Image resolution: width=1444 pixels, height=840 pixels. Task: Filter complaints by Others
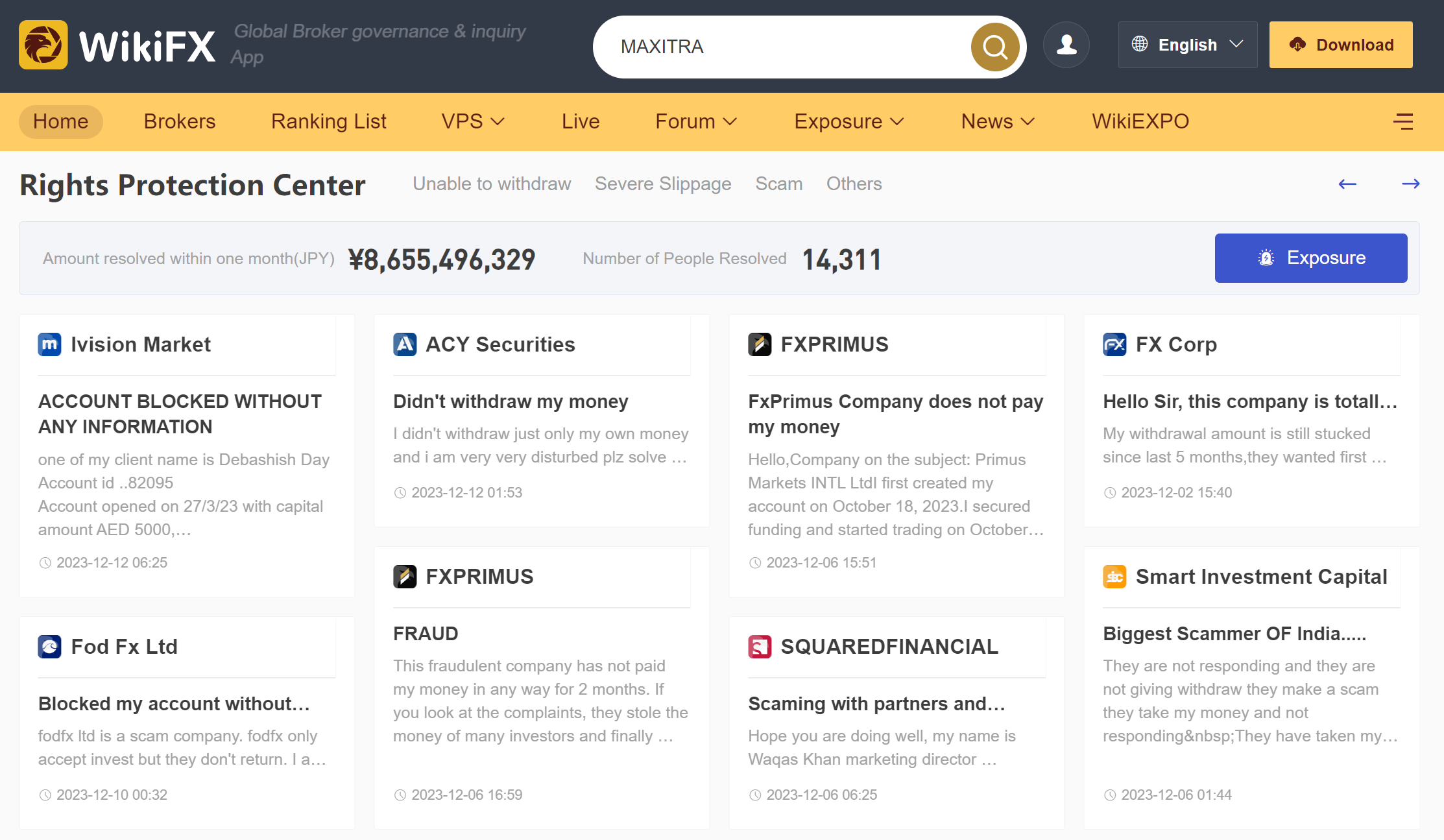point(854,184)
